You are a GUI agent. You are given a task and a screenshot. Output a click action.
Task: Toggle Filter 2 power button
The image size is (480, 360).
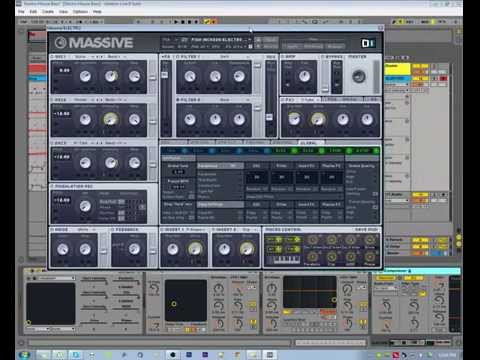point(178,100)
